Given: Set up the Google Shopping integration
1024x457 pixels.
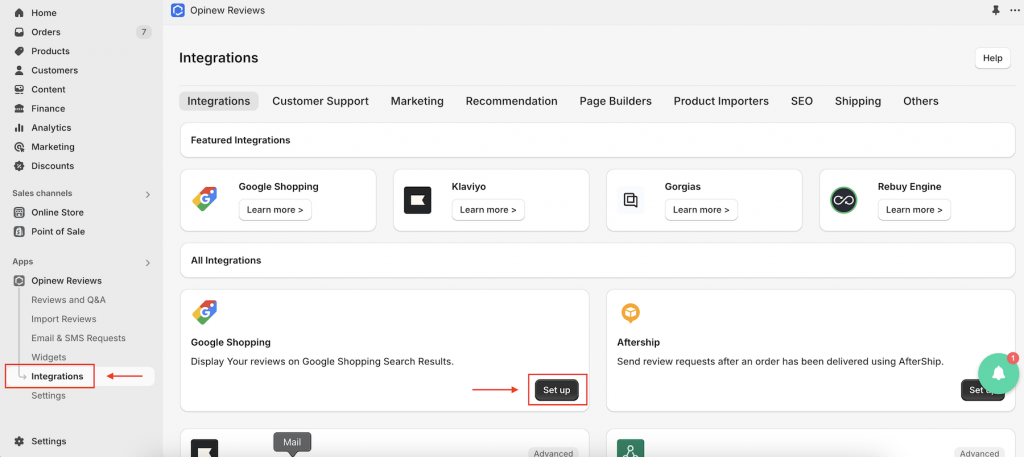Looking at the screenshot, I should (556, 390).
